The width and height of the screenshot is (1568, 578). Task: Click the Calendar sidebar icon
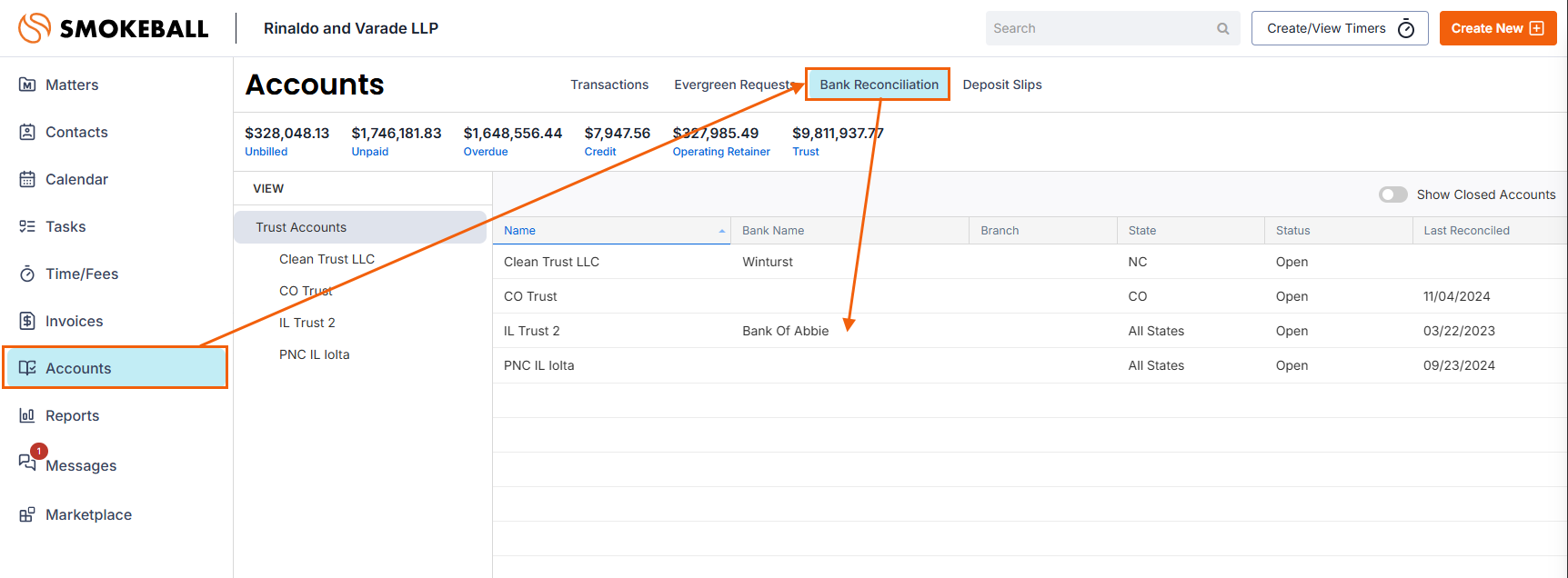click(x=27, y=179)
